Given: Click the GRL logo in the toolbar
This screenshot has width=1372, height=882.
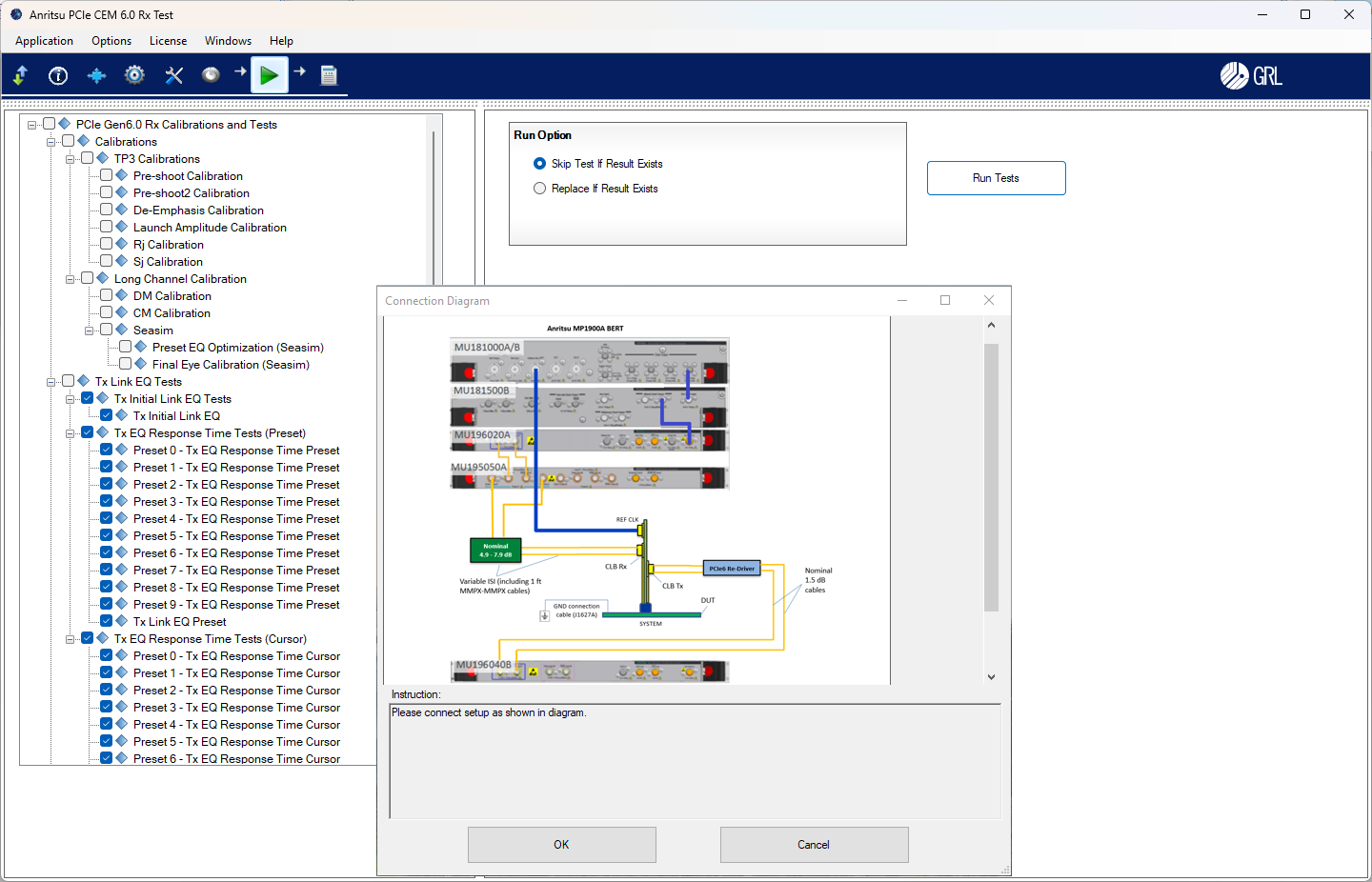Looking at the screenshot, I should coord(1250,74).
